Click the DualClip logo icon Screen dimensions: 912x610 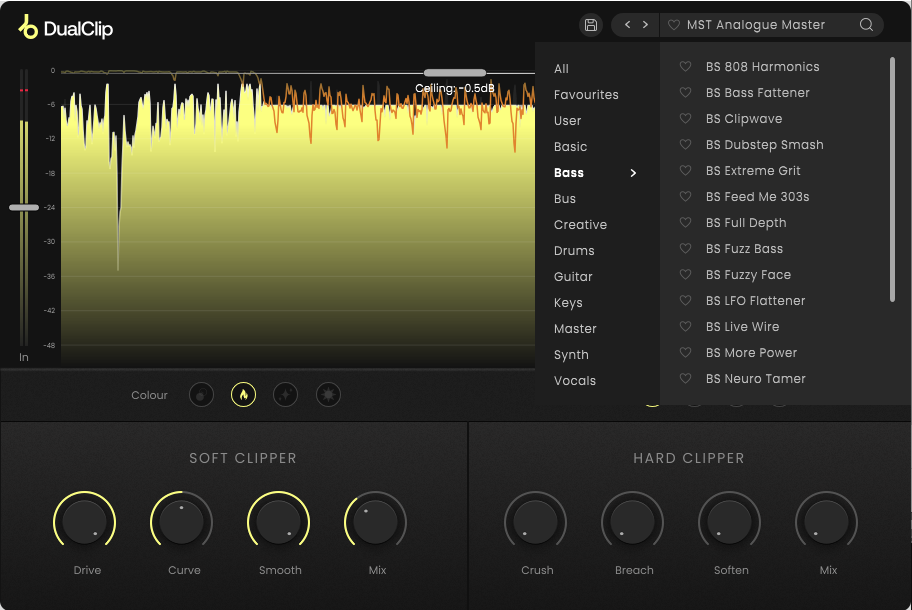(x=28, y=28)
